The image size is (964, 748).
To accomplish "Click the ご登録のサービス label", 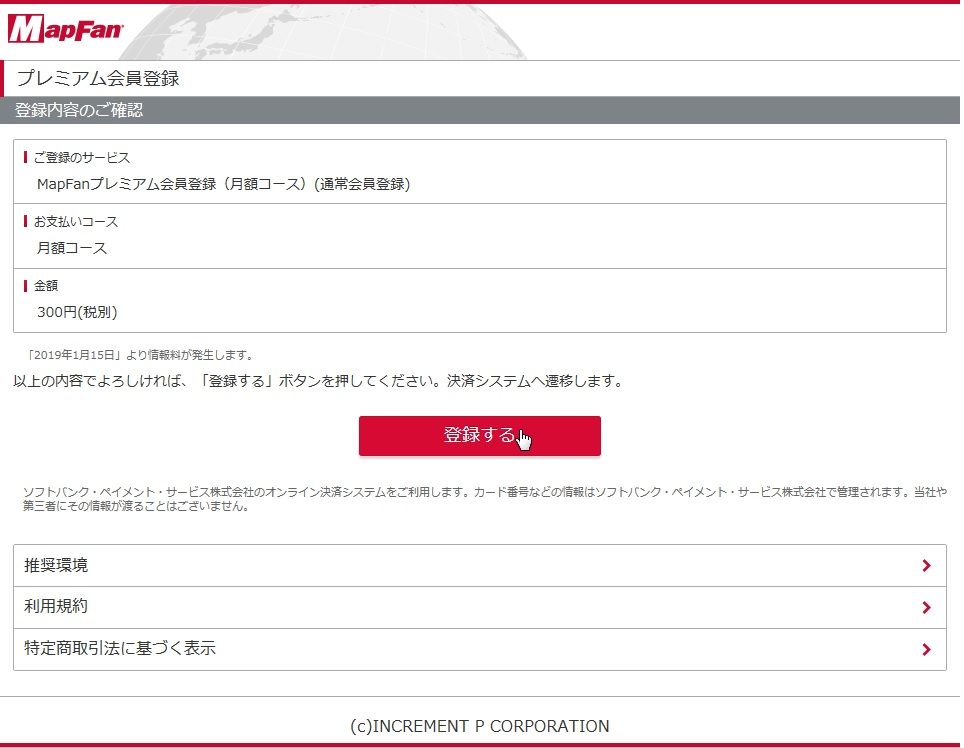I will pos(82,158).
